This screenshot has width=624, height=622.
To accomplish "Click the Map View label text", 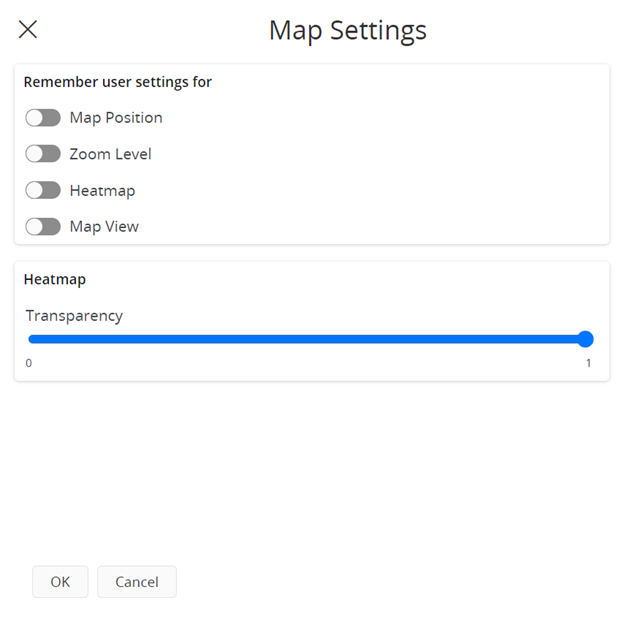I will pyautogui.click(x=104, y=227).
